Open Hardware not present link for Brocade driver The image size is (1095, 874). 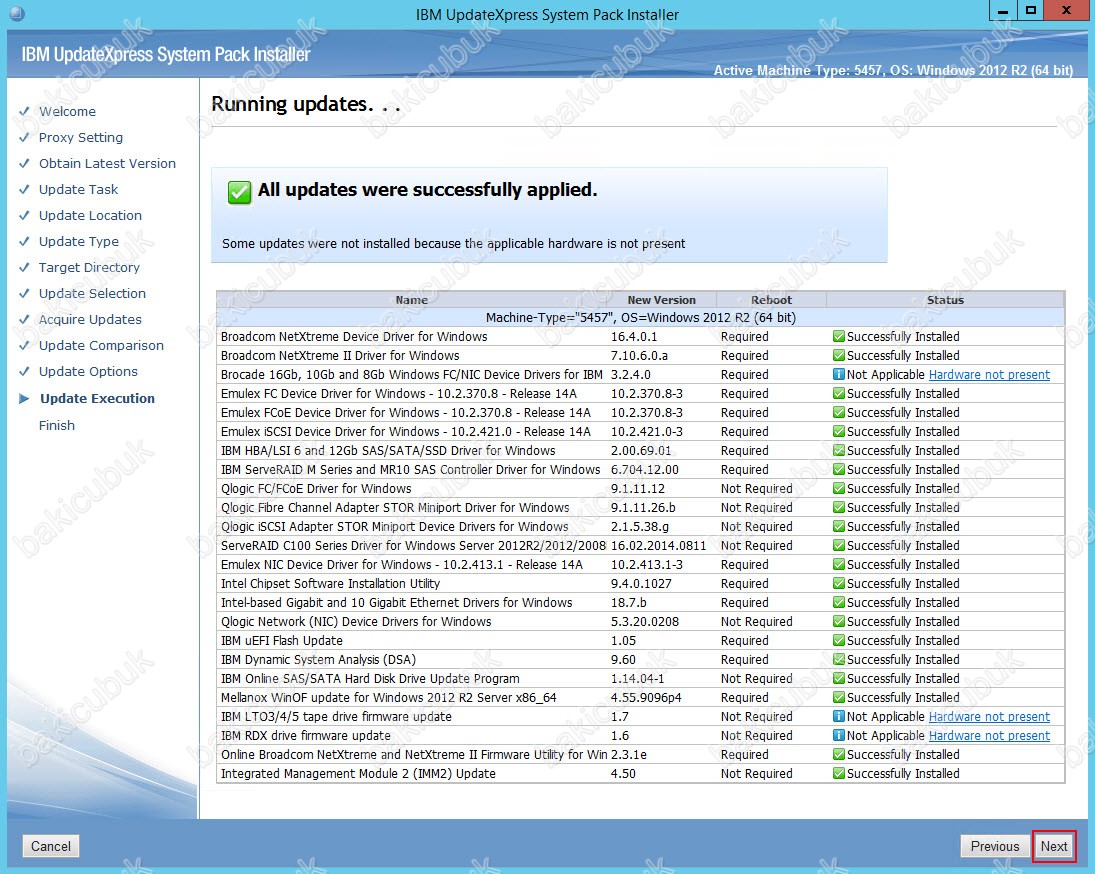coord(989,375)
